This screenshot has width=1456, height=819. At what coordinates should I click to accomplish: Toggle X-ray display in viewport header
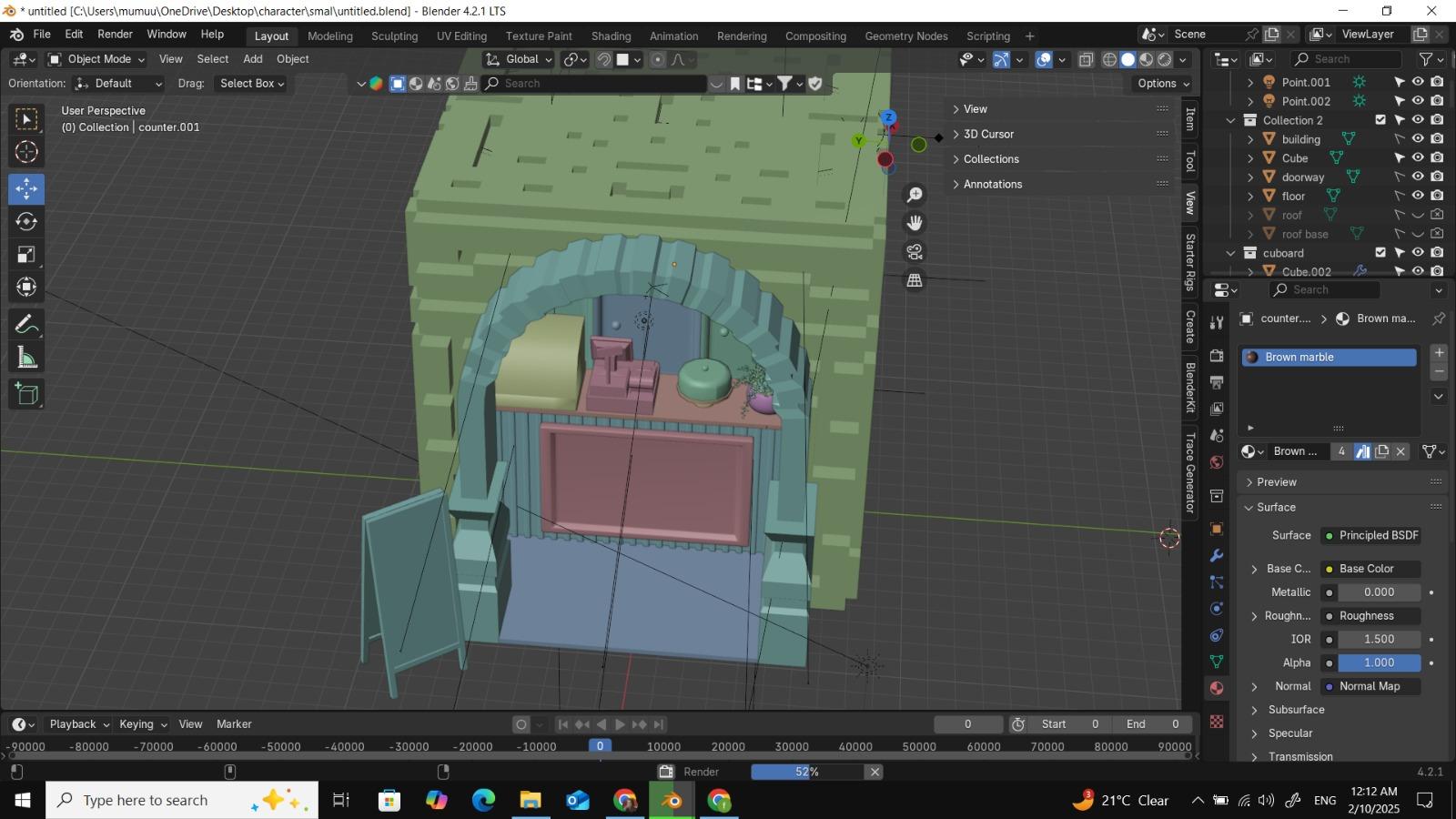tap(1086, 59)
